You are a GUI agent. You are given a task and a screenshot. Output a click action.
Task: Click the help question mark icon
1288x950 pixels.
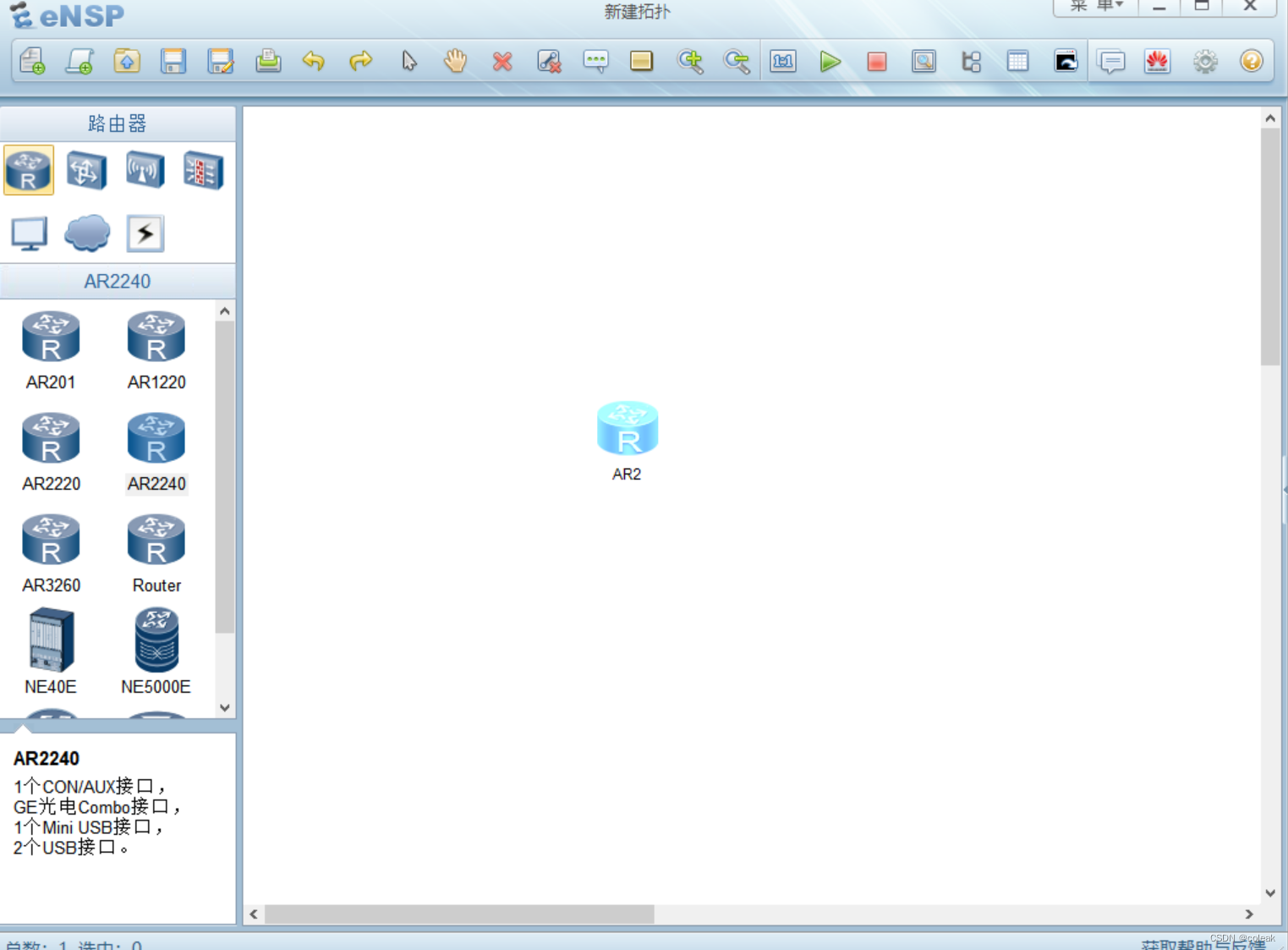(x=1252, y=61)
